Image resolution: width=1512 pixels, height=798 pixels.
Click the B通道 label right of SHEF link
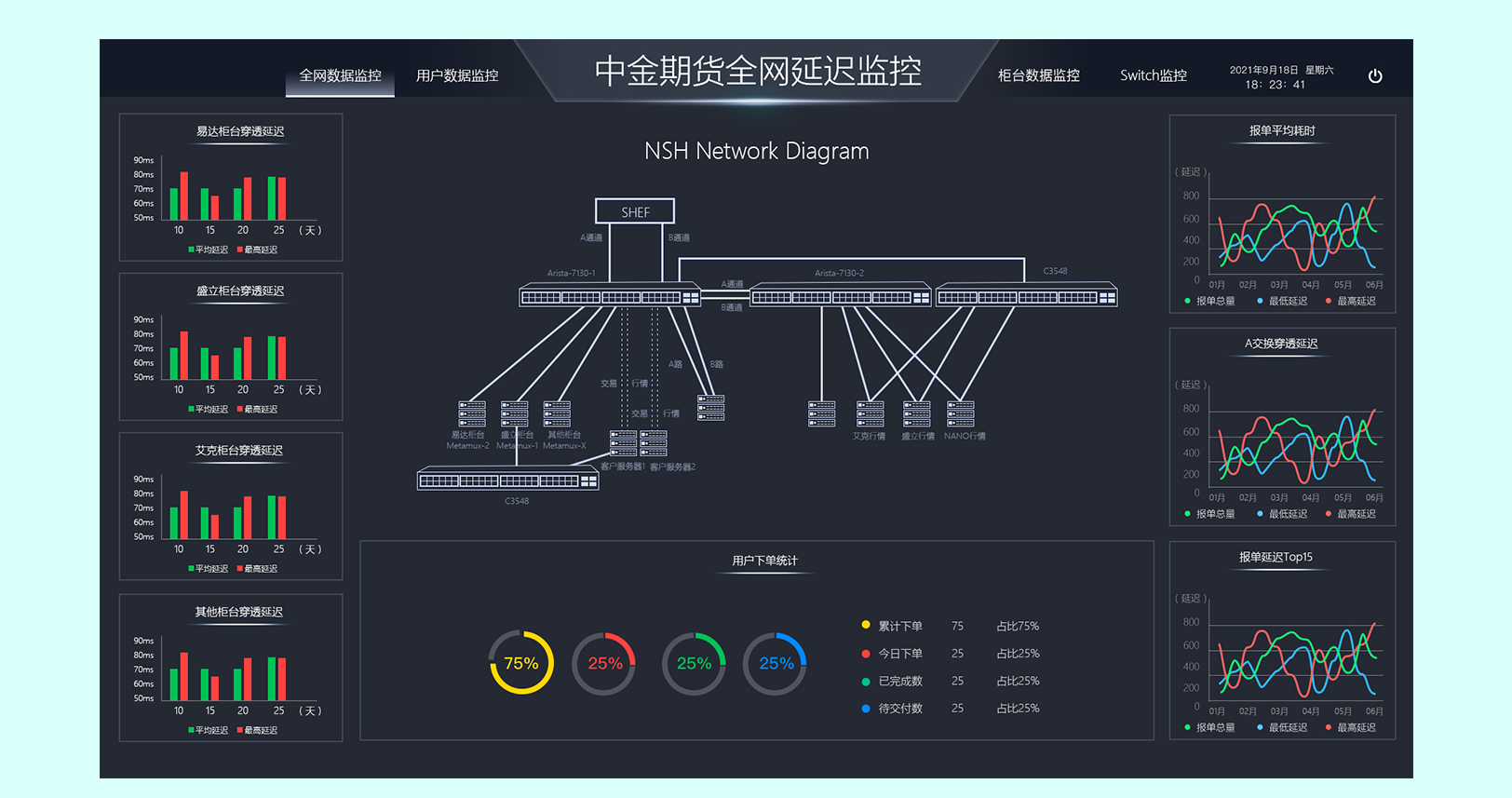click(x=679, y=237)
